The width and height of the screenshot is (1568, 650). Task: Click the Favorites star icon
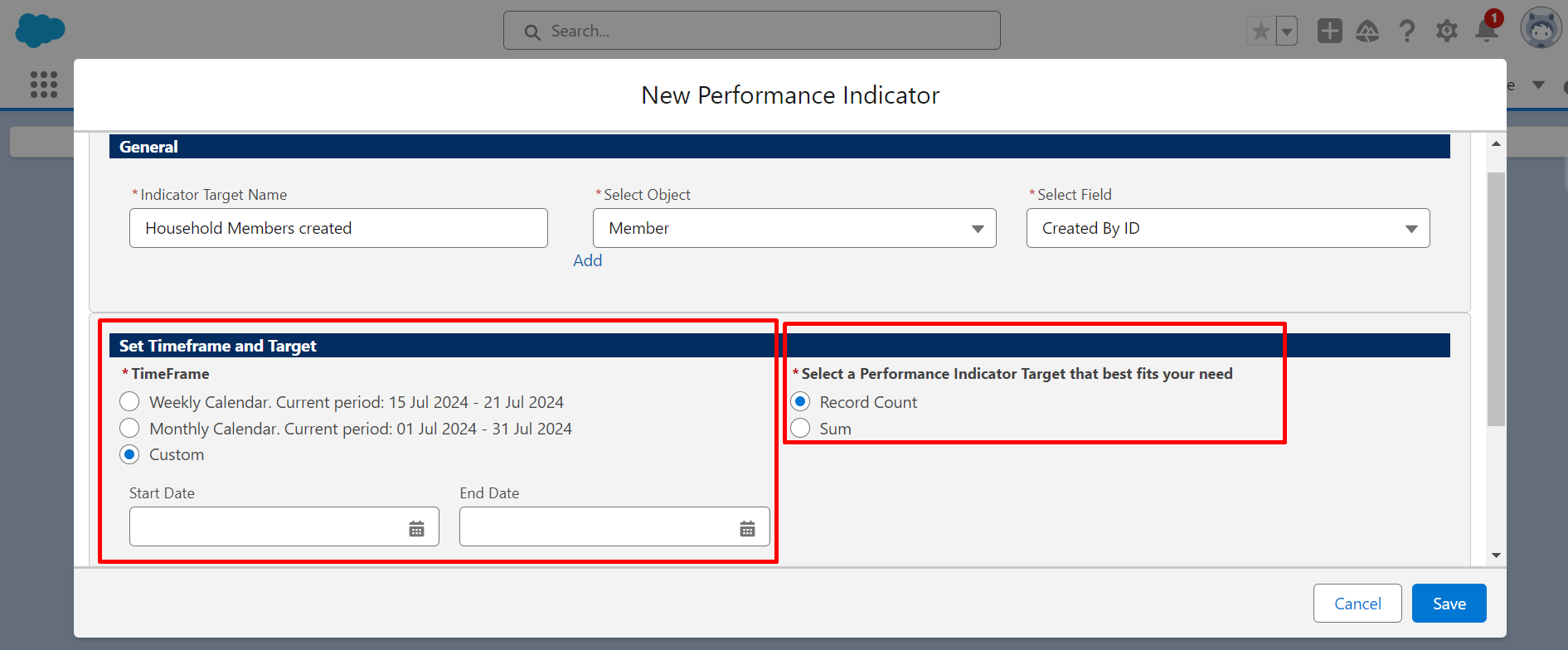click(x=1261, y=32)
